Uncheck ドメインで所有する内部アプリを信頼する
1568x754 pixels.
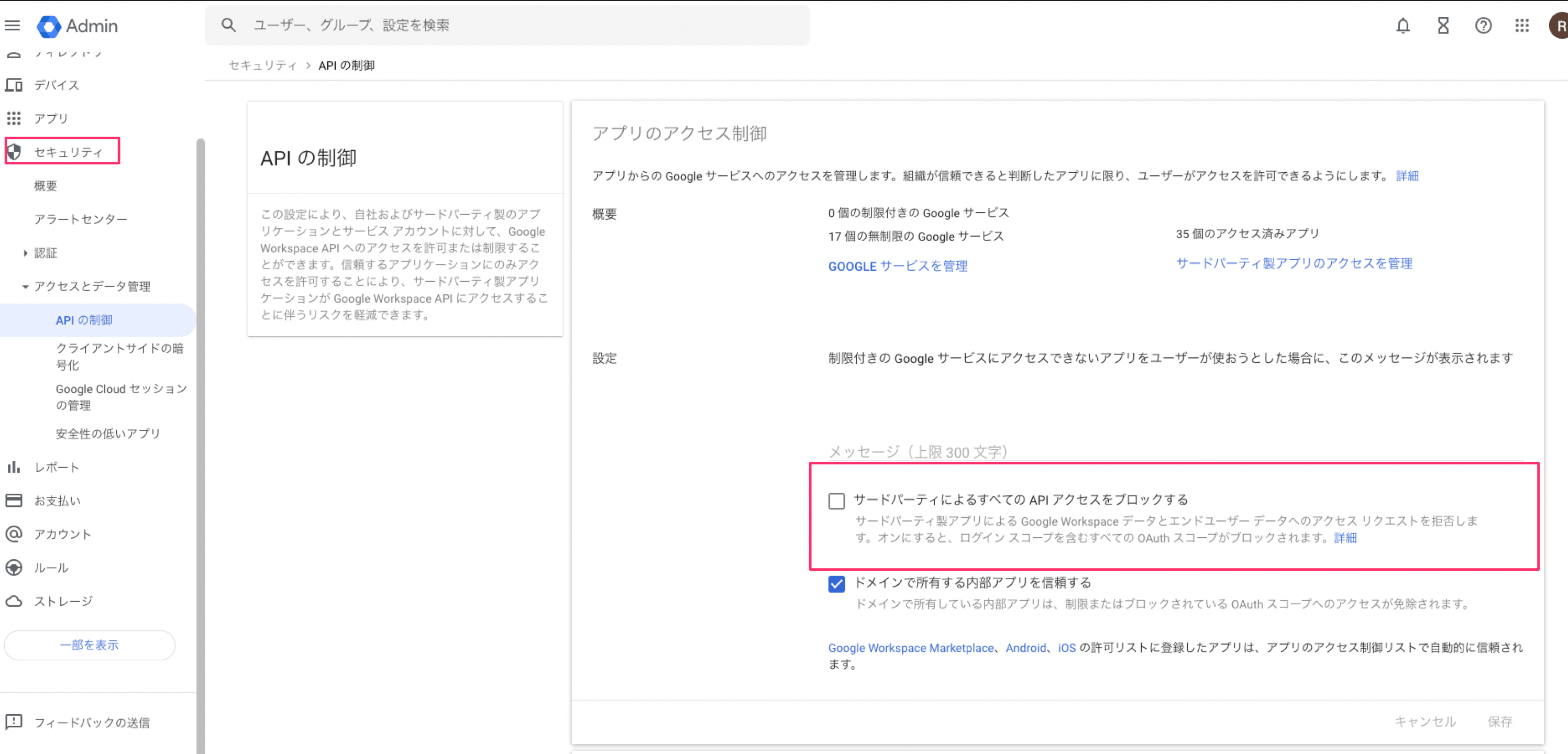[x=836, y=584]
